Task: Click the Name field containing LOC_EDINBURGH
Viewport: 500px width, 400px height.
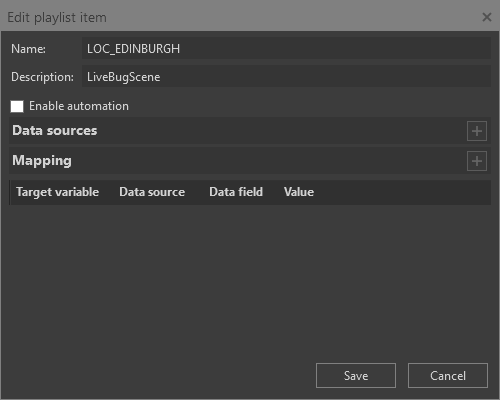Action: point(286,49)
